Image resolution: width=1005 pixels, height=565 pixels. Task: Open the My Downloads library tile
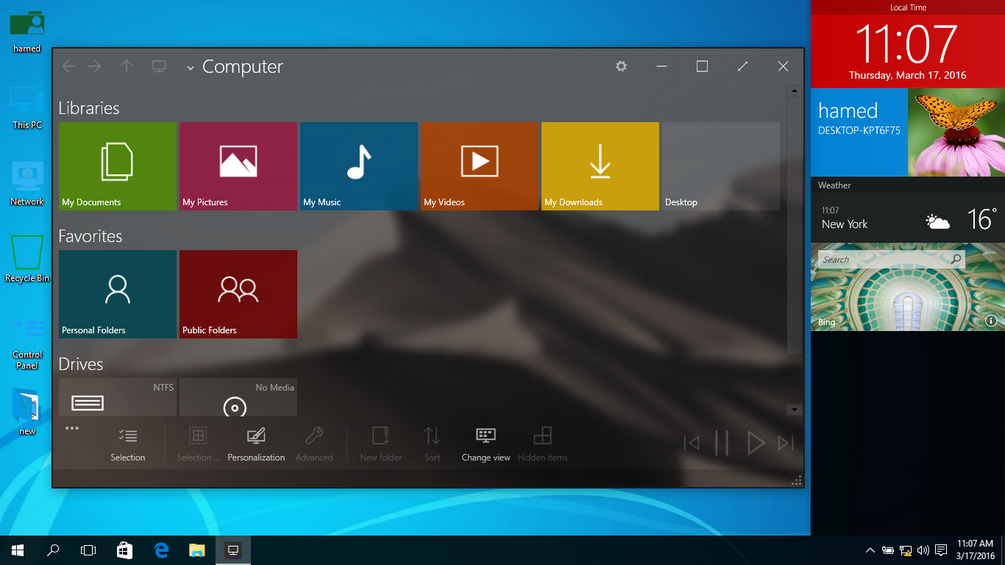coord(600,166)
